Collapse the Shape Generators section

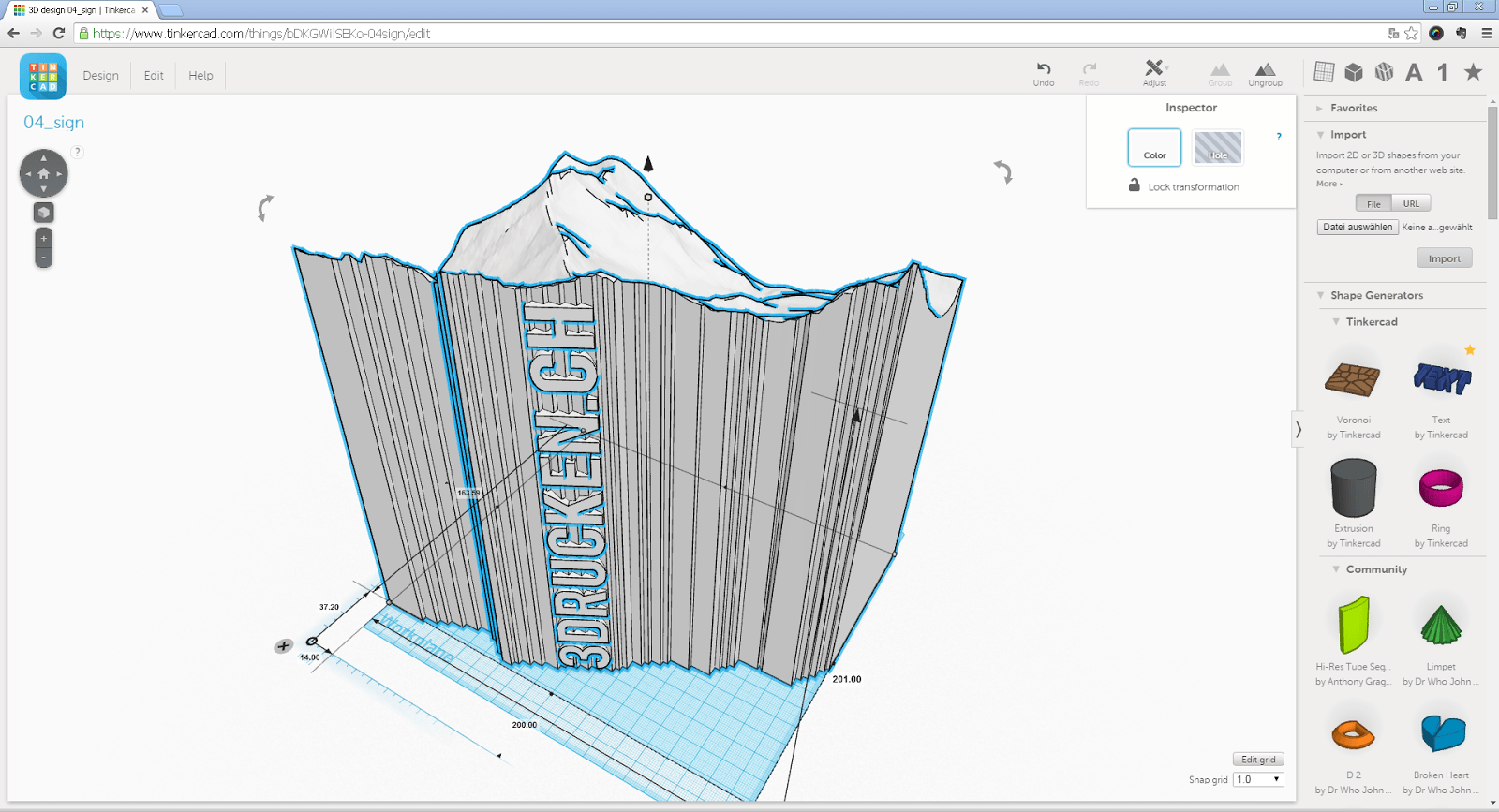tap(1320, 296)
